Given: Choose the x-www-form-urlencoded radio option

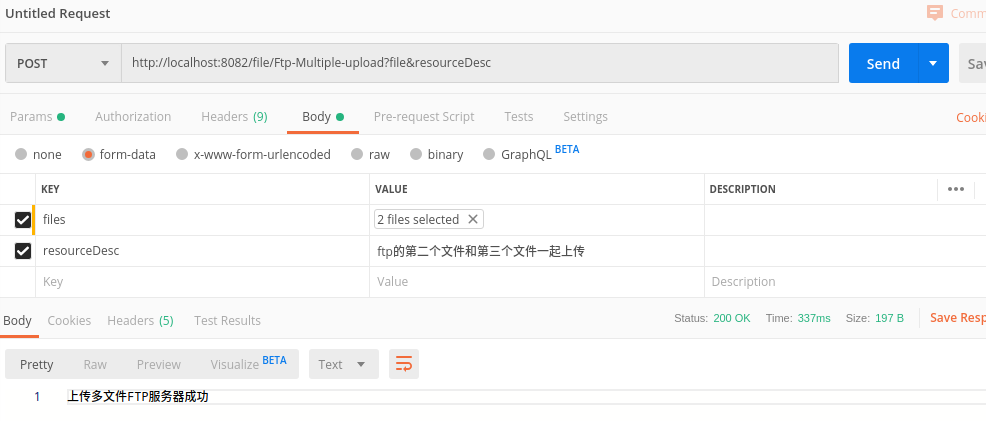Looking at the screenshot, I should click(x=182, y=154).
